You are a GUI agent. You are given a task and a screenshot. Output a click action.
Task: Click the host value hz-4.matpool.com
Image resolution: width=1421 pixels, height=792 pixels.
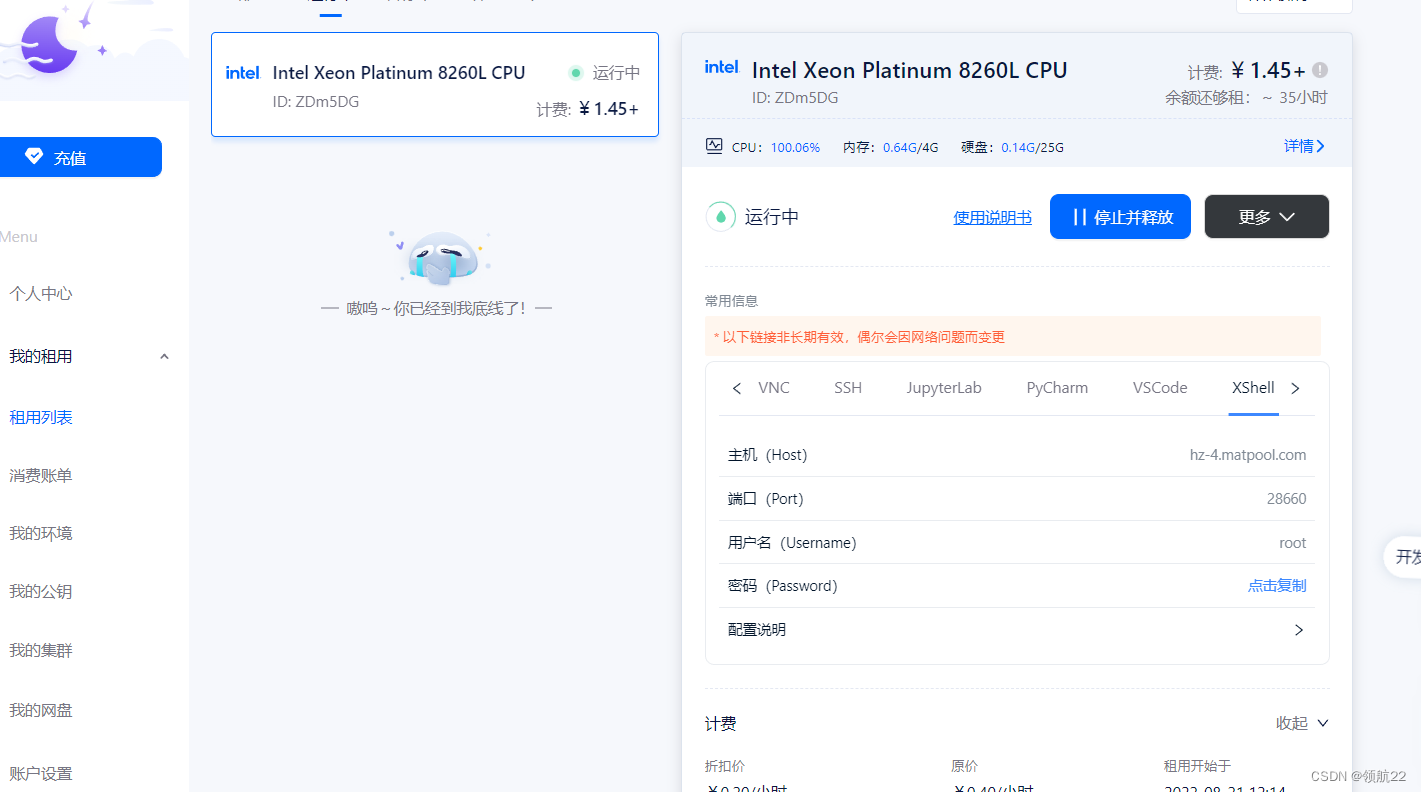click(1248, 455)
